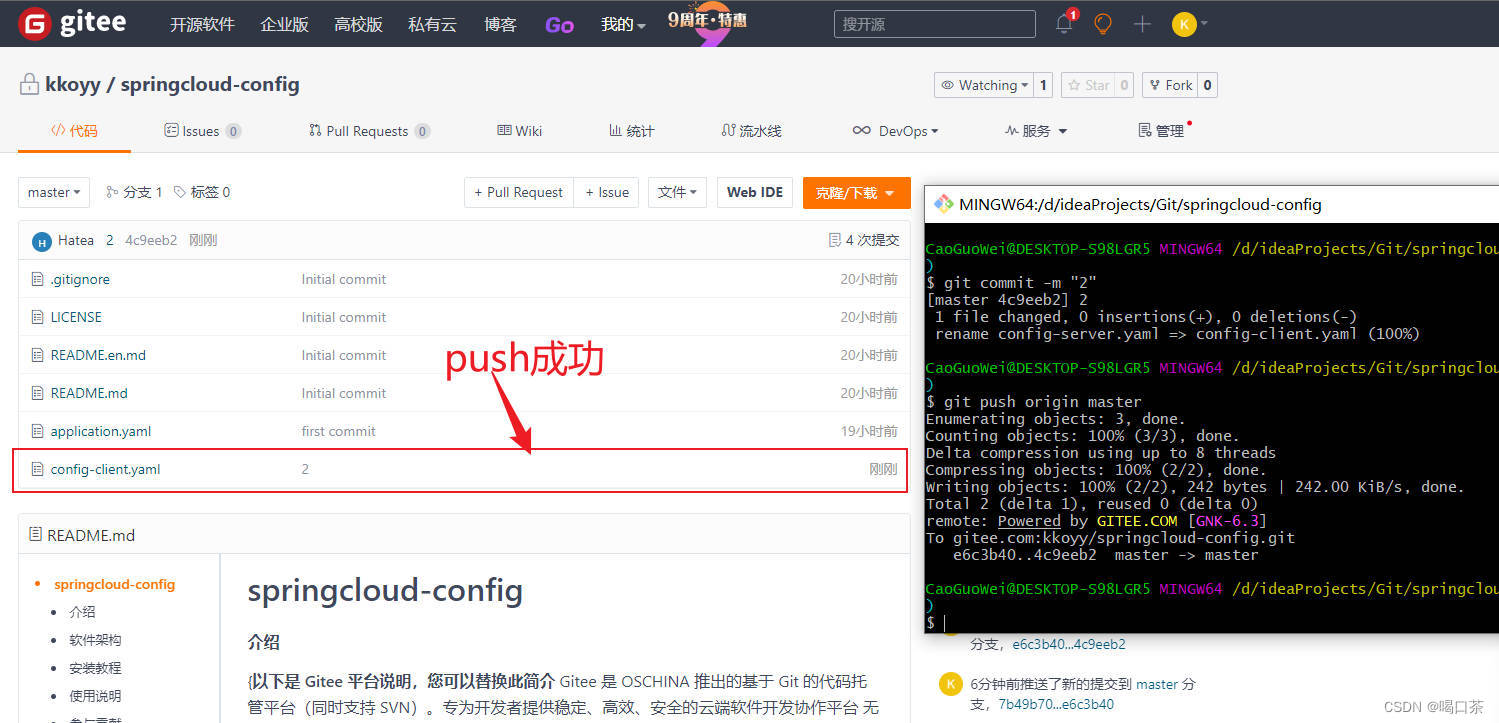
Task: Open the config-client.yaml file
Action: tap(105, 469)
